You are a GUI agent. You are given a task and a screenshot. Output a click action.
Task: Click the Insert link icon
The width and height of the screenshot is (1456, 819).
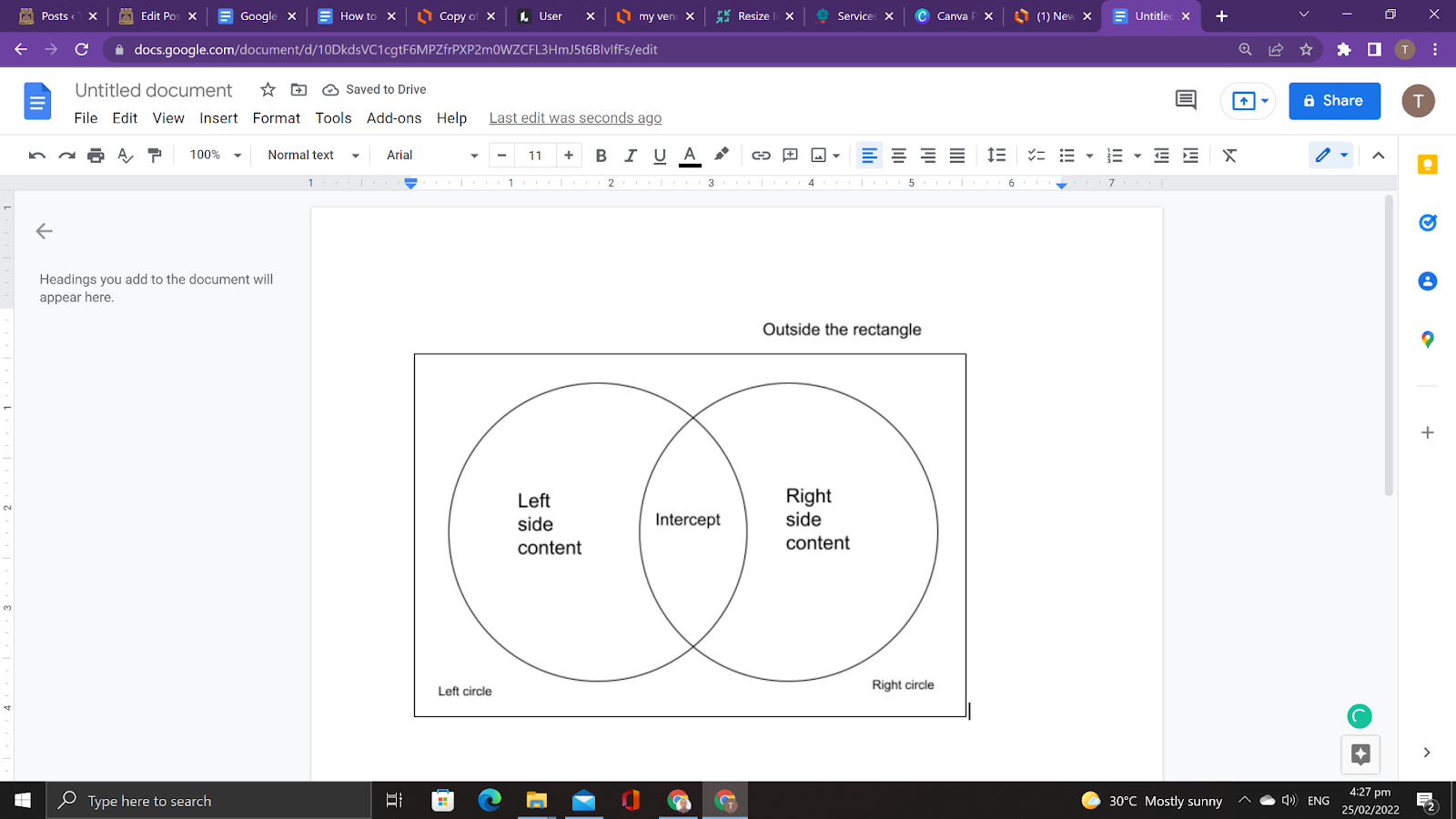click(x=761, y=156)
